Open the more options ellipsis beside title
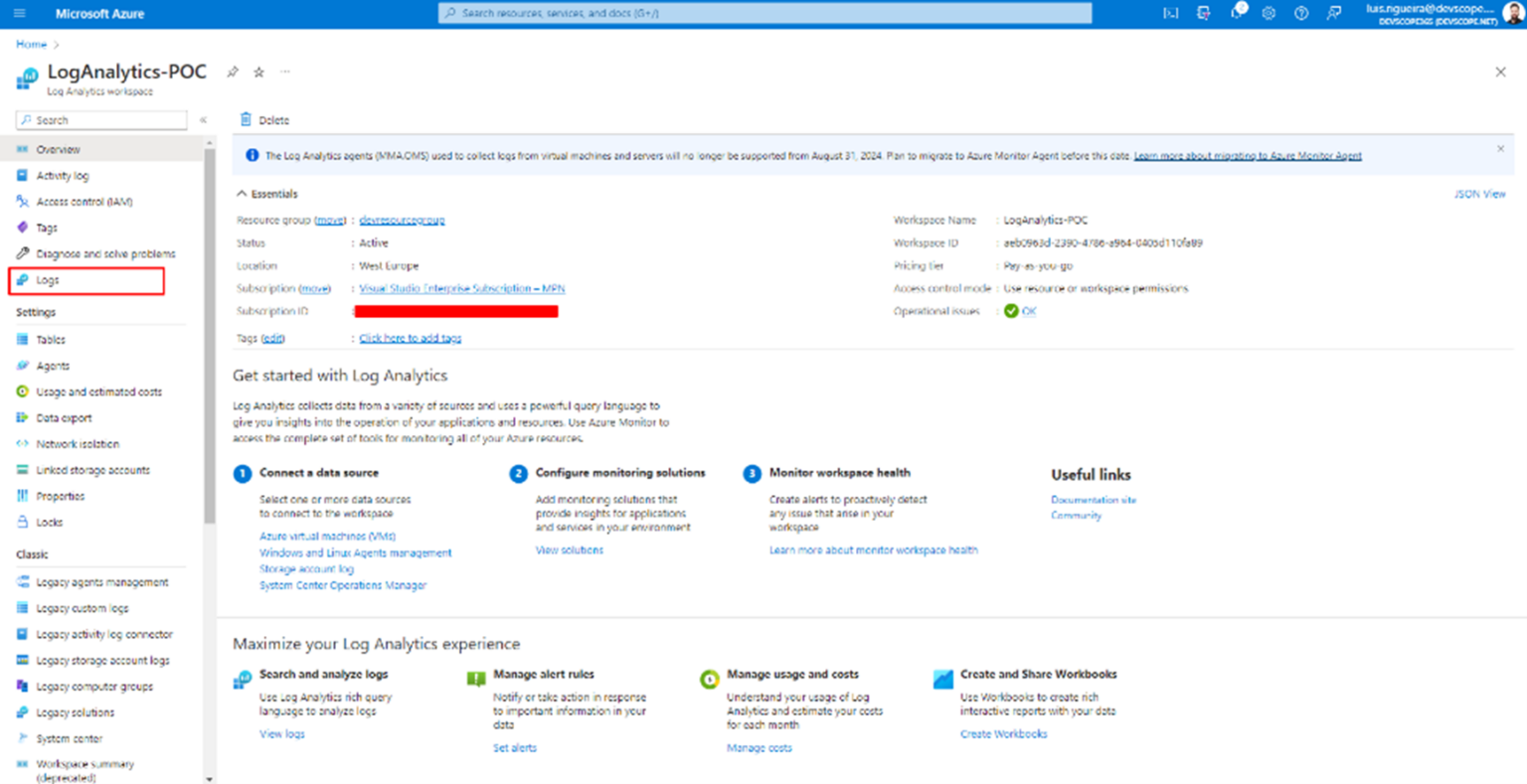1527x784 pixels. point(285,72)
